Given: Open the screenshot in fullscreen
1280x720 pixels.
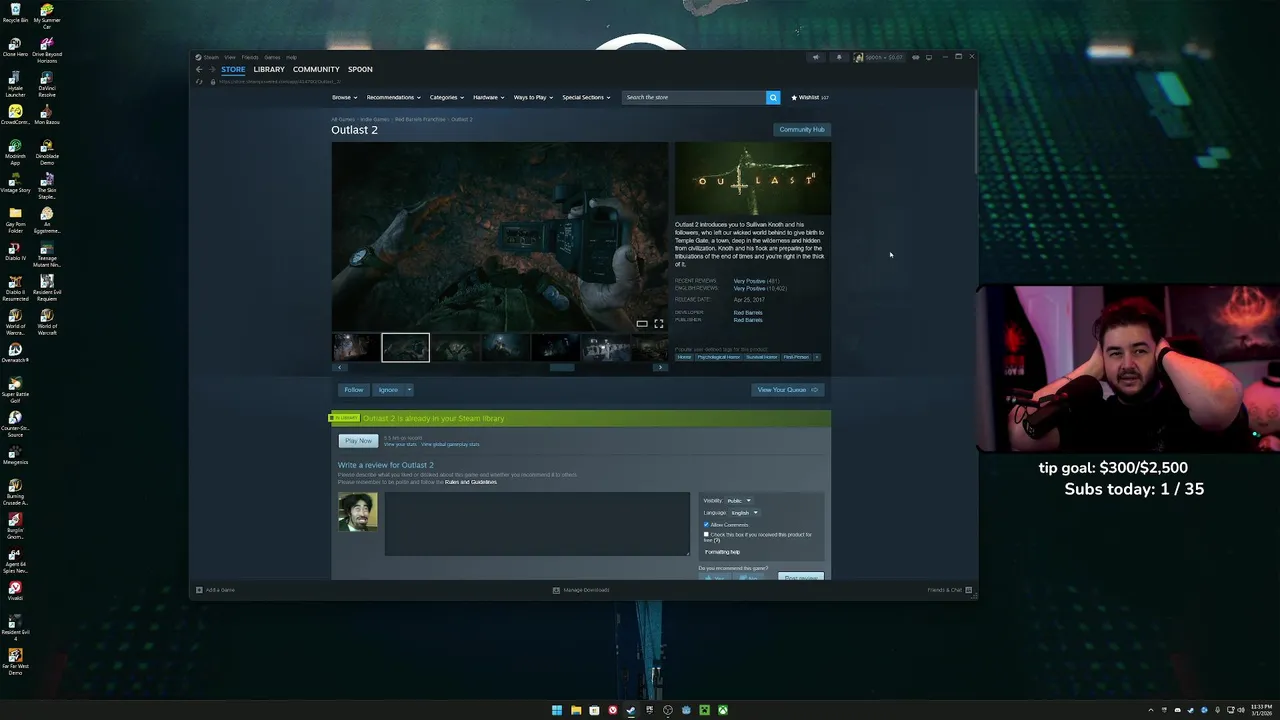Looking at the screenshot, I should (659, 324).
